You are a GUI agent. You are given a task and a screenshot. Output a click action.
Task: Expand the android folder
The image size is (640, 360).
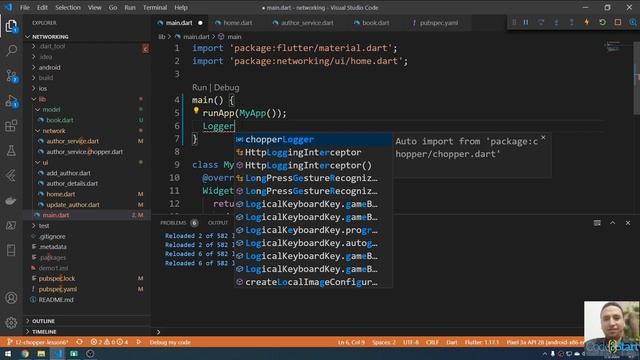coord(49,67)
